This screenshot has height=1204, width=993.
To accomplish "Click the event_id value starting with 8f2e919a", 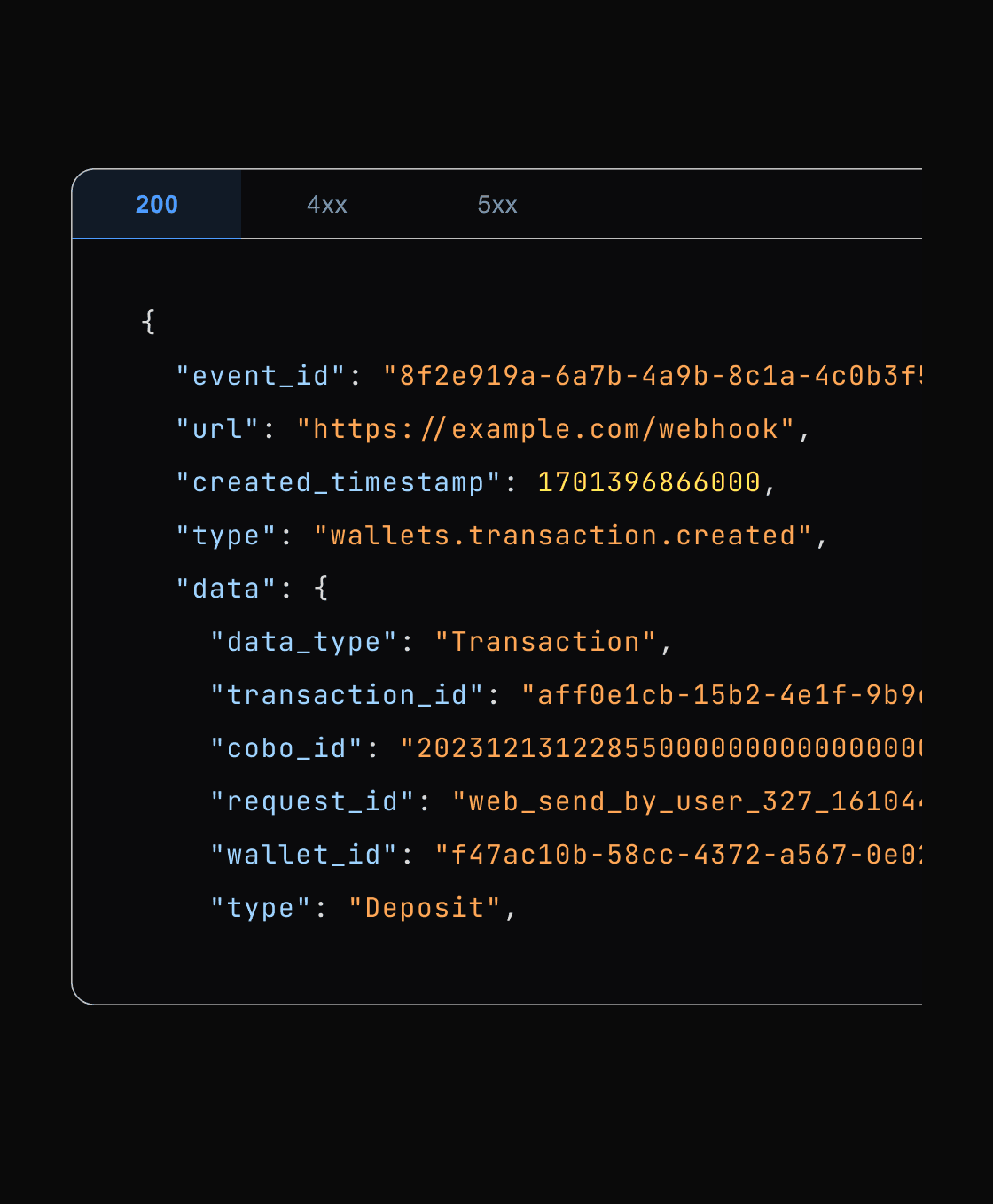I will pos(652,376).
